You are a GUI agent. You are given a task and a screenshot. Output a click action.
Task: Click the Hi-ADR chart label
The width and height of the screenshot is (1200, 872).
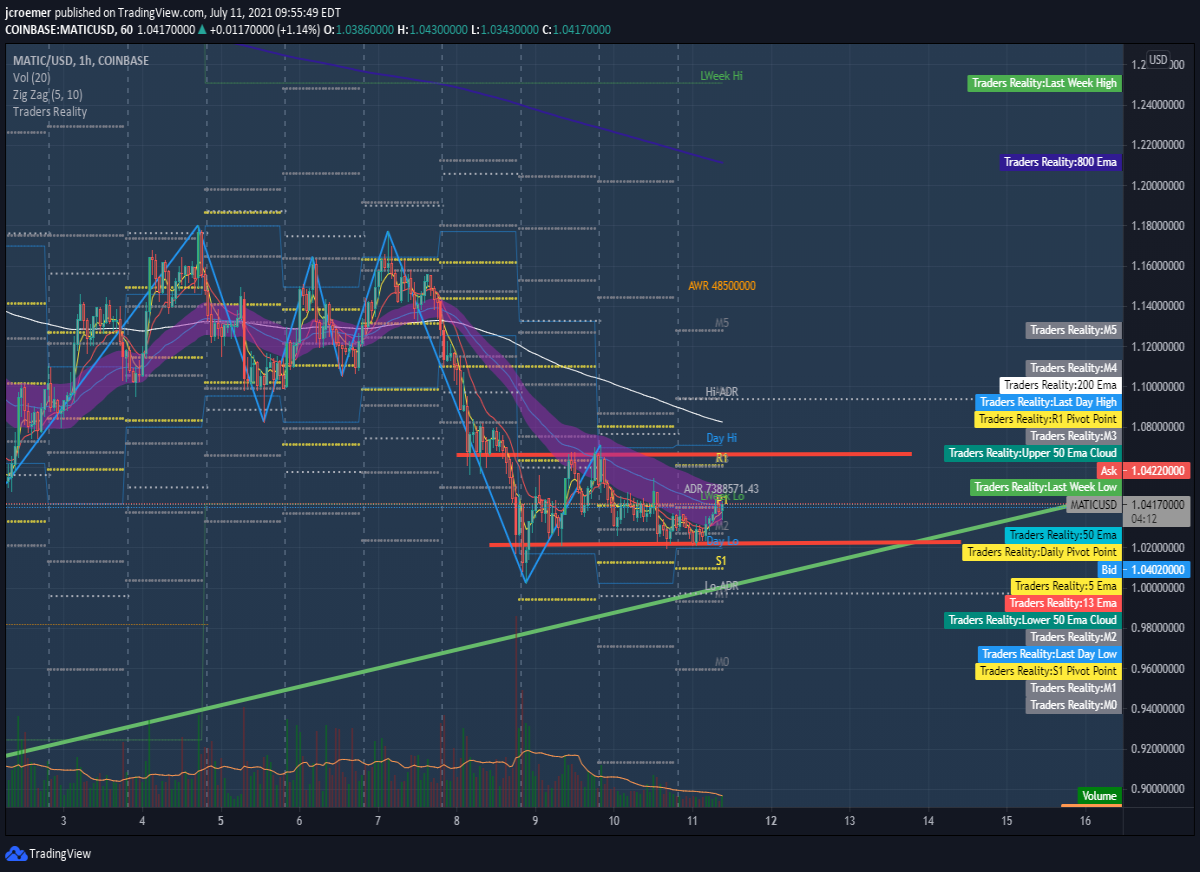(721, 392)
